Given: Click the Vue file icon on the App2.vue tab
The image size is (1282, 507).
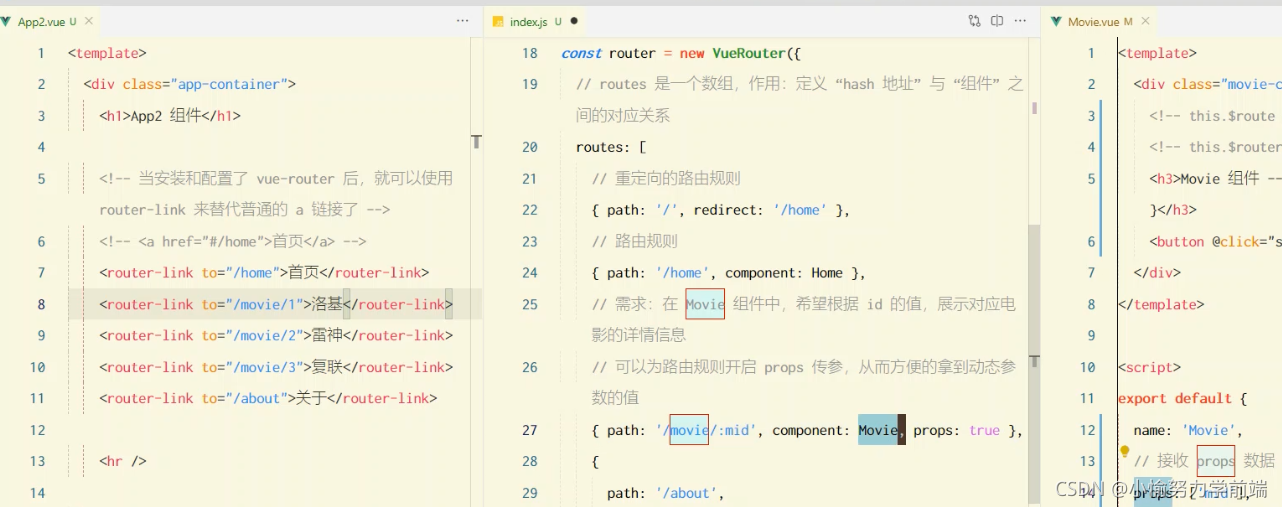Looking at the screenshot, I should pos(7,21).
